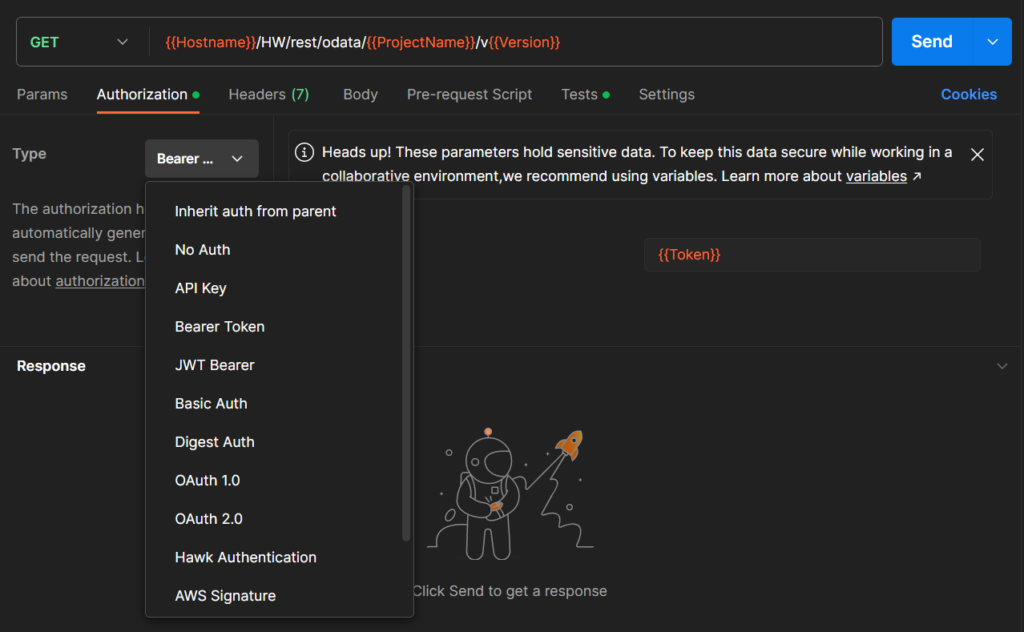The height and width of the screenshot is (632, 1024).
Task: Open the Body tab
Action: point(360,94)
